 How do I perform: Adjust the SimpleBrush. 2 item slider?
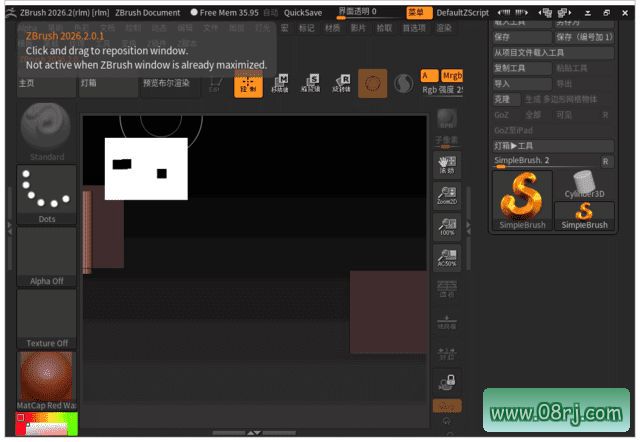[x=546, y=161]
